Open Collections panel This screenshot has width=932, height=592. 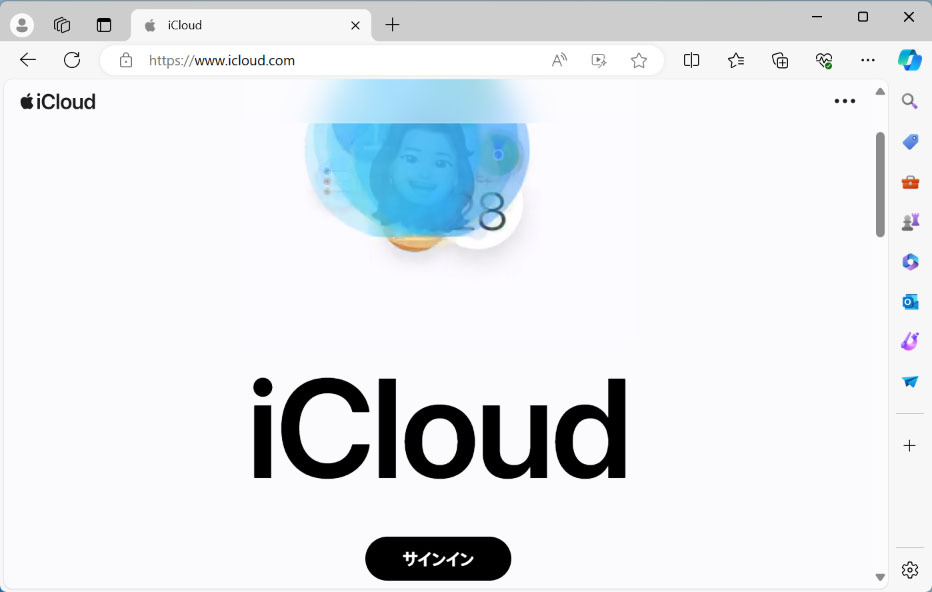[x=780, y=60]
